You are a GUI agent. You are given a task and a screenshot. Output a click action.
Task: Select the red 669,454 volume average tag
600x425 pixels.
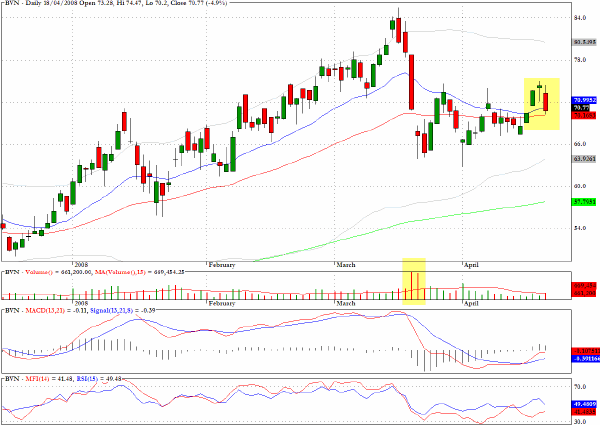point(584,286)
